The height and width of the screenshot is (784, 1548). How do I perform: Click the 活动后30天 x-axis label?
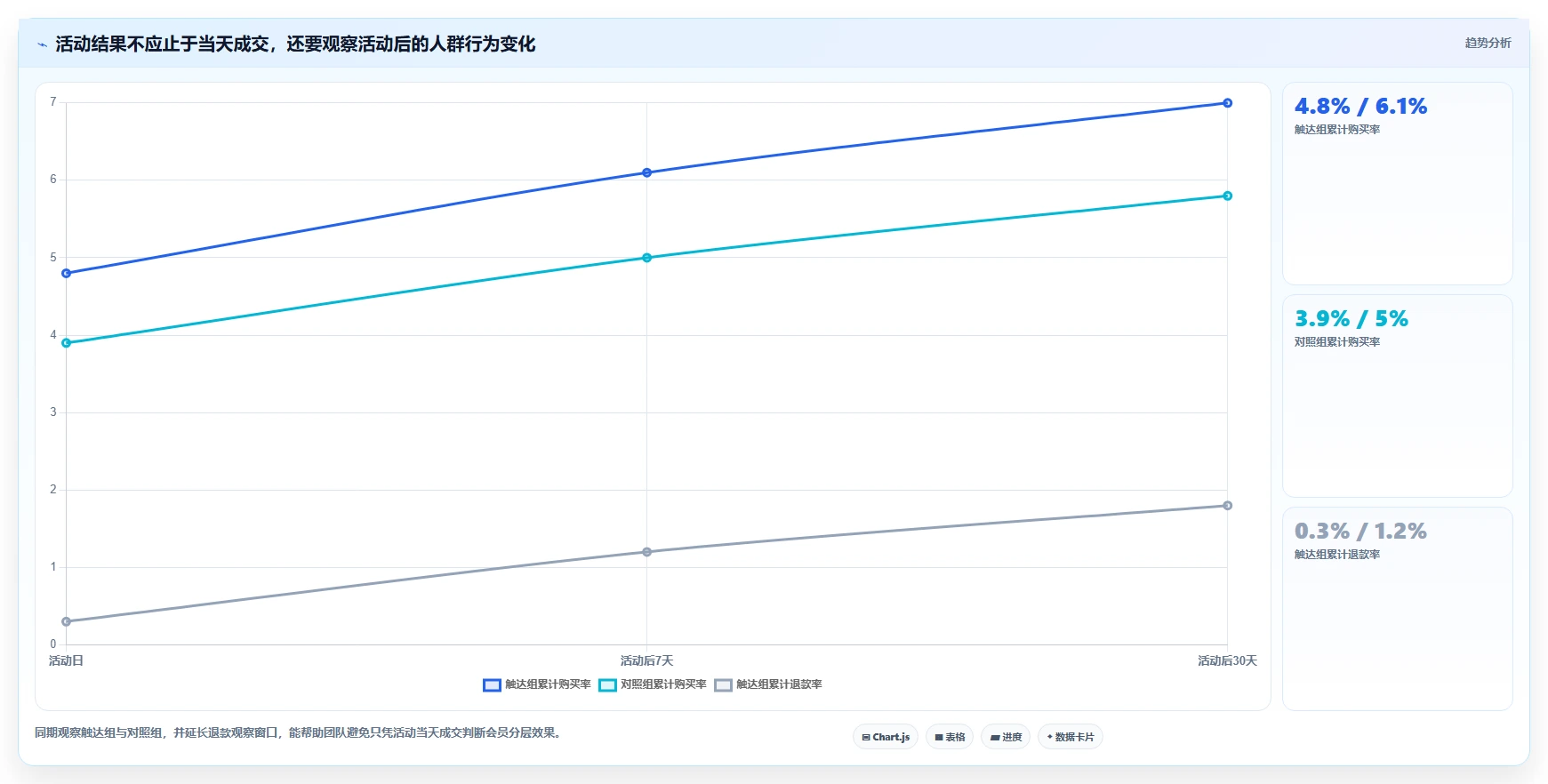(1227, 661)
